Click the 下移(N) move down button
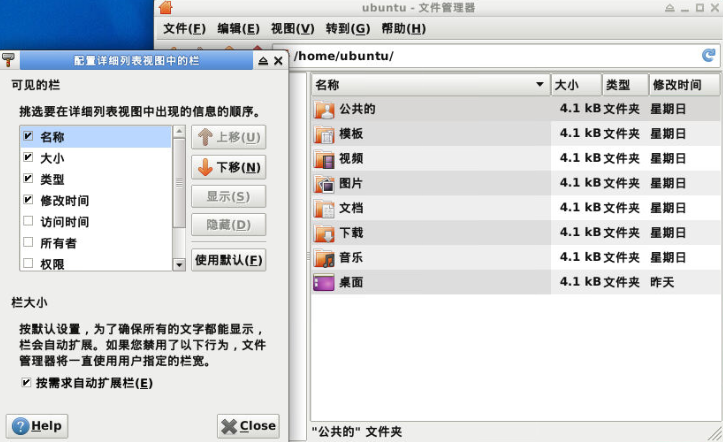 (228, 167)
